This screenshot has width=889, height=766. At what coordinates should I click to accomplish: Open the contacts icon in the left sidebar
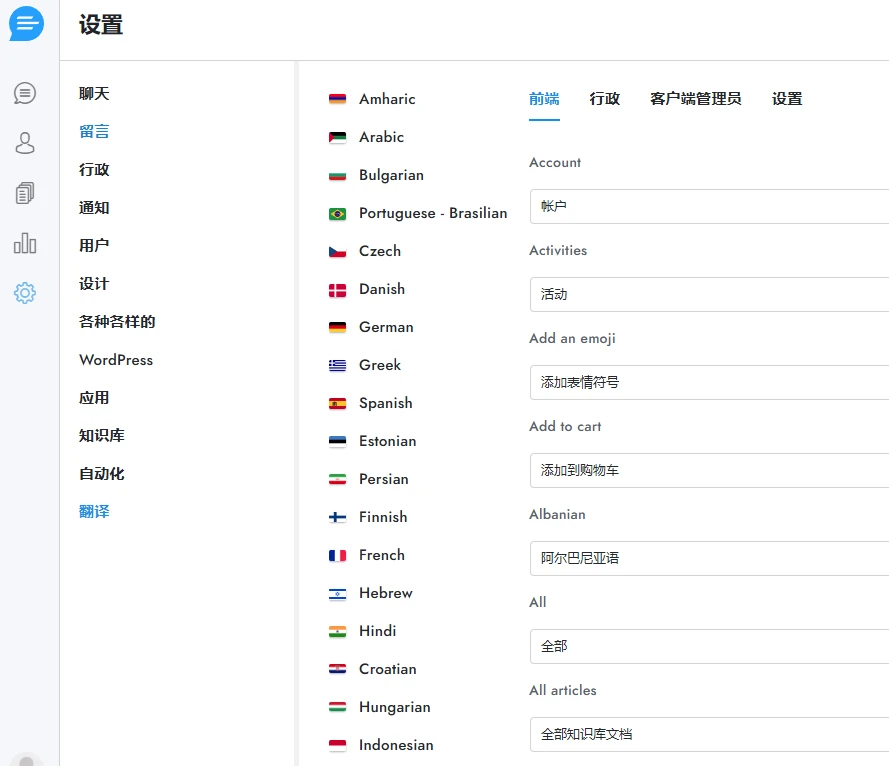pyautogui.click(x=25, y=142)
